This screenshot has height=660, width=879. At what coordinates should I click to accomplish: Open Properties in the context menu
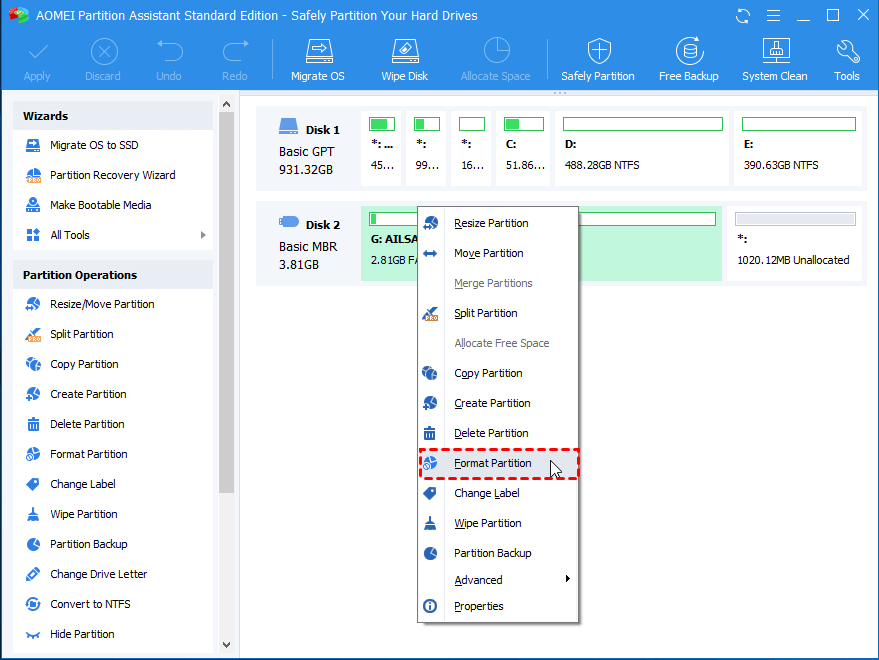(x=478, y=606)
